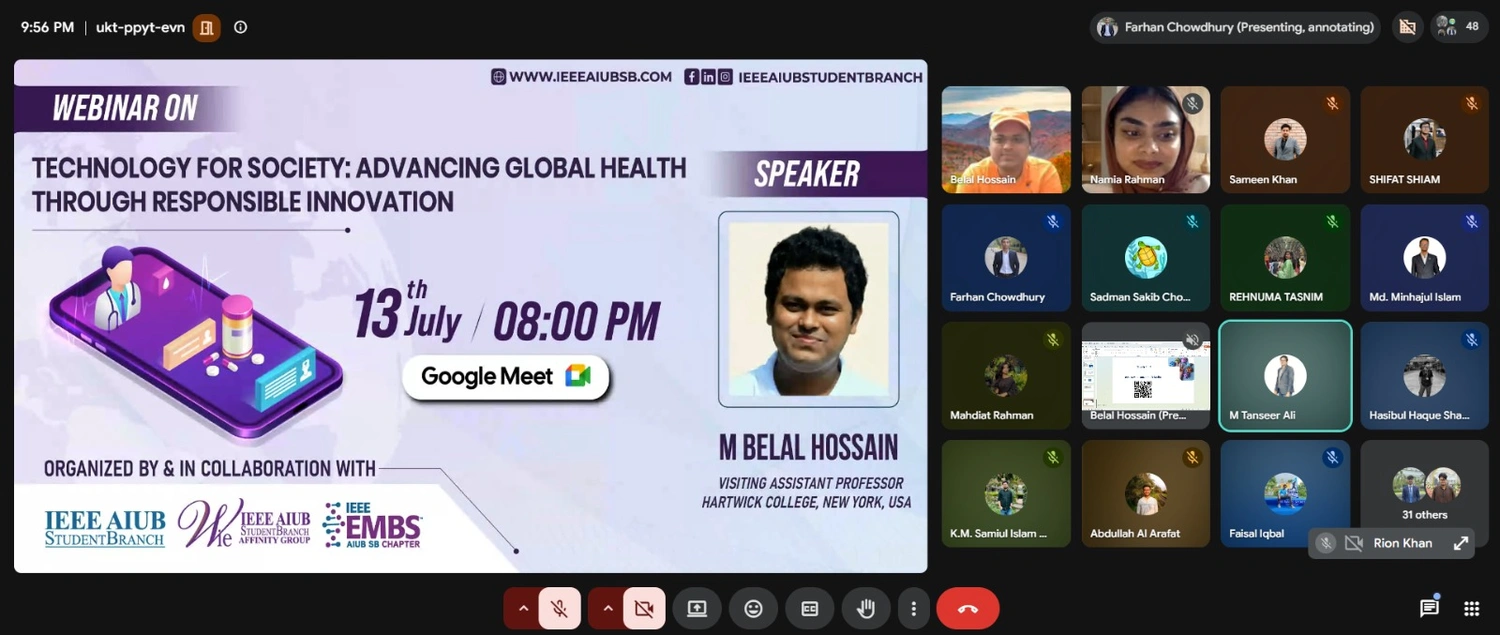This screenshot has height=635, width=1500.
Task: Click the meeting info icon next to the code
Action: click(x=240, y=27)
